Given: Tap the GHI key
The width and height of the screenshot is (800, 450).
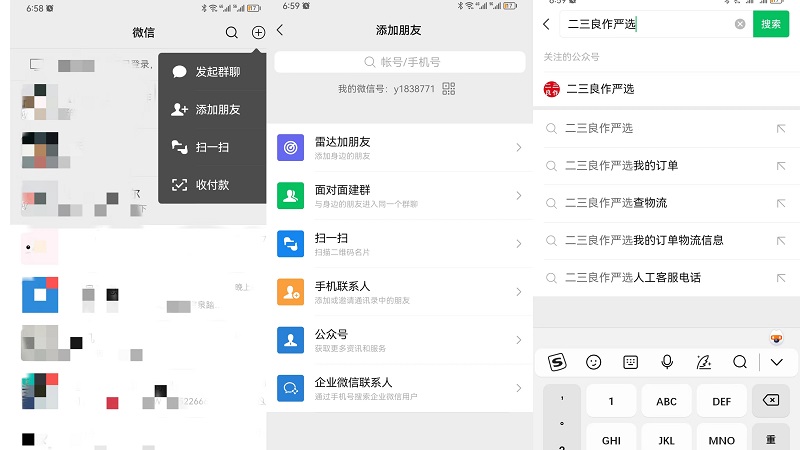Looking at the screenshot, I should point(611,438).
